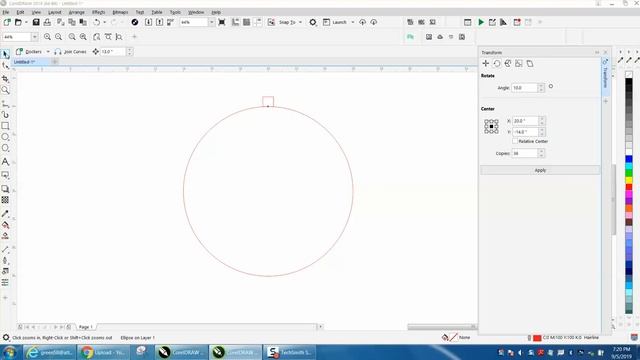Open the Edit menu
640x360 pixels.
[x=20, y=12]
